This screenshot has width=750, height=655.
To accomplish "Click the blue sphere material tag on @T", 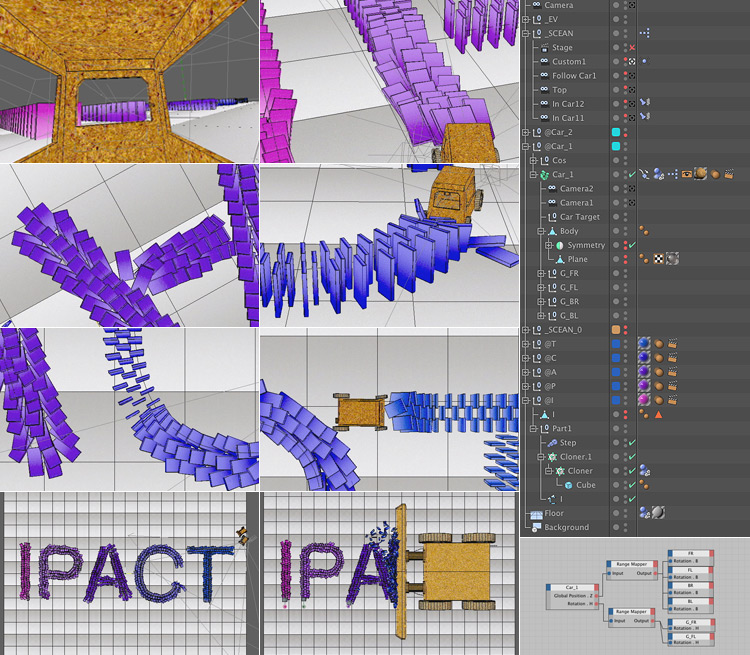I will click(644, 344).
